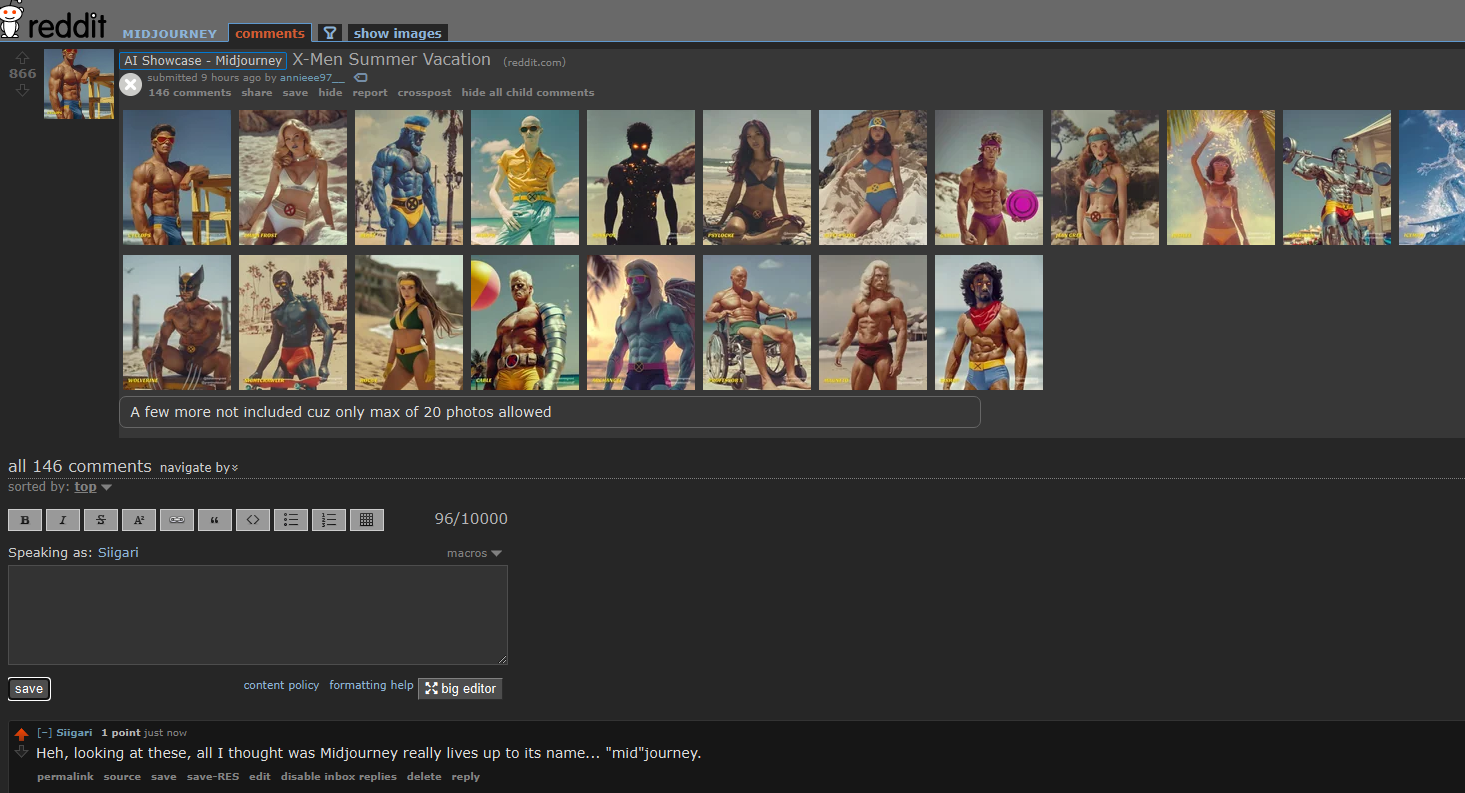Apply bold formatting in comment editor
This screenshot has width=1465, height=793.
pos(25,520)
